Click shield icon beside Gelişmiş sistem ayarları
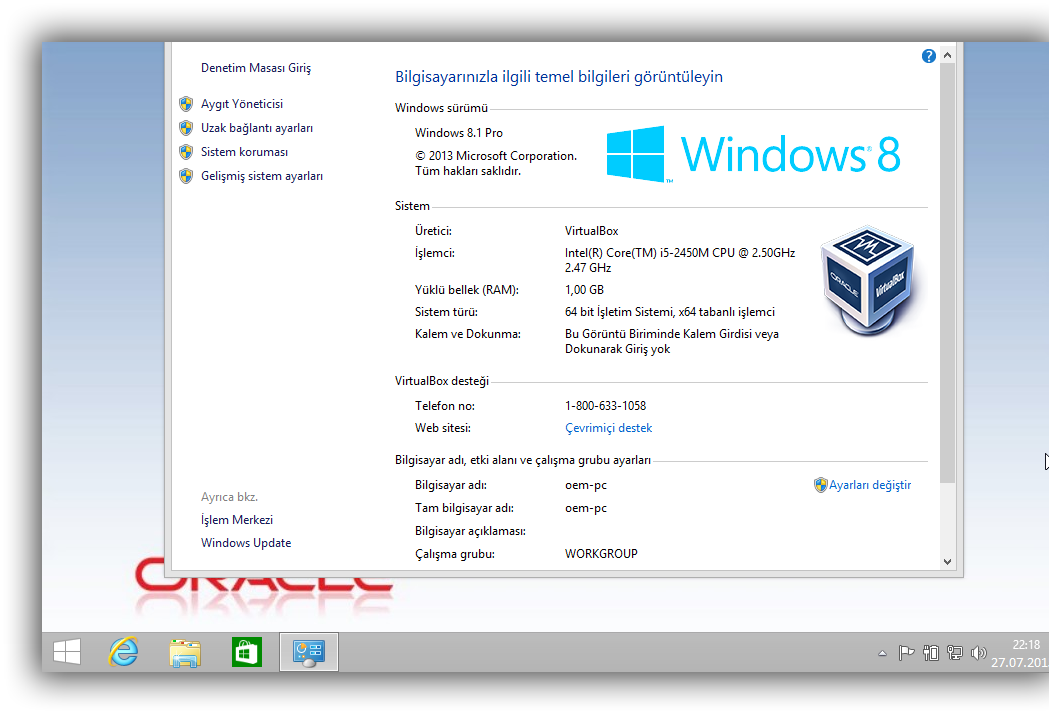Image resolution: width=1049 pixels, height=714 pixels. click(186, 176)
